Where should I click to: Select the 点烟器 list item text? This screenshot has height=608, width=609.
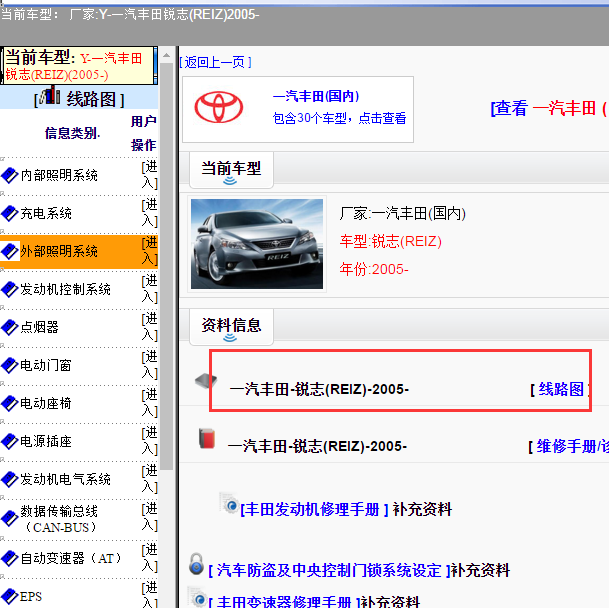(39, 328)
